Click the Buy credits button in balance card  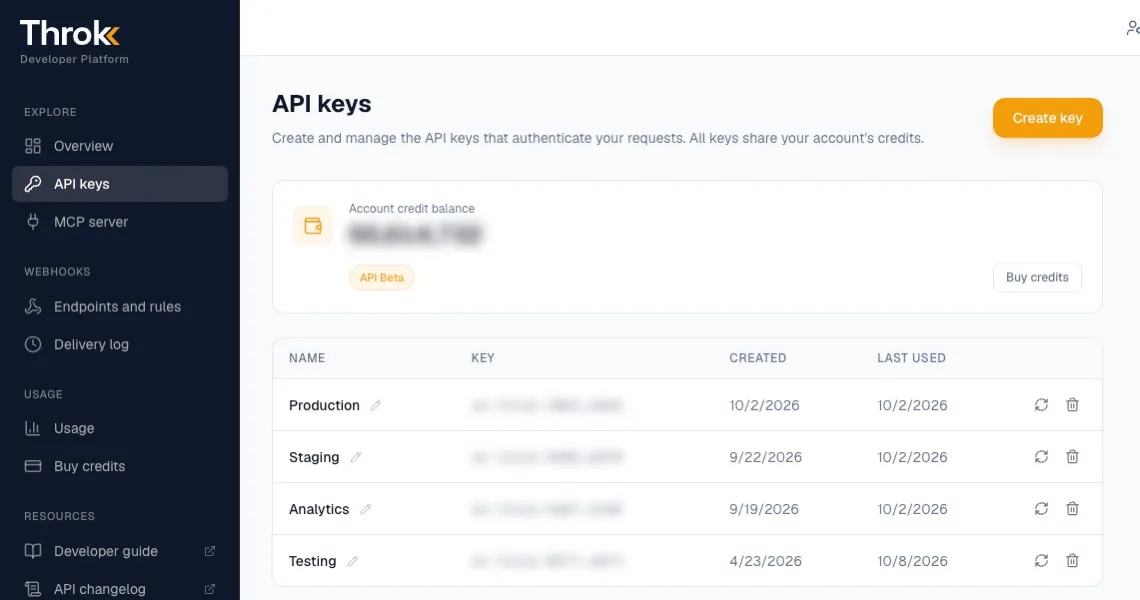1037,277
